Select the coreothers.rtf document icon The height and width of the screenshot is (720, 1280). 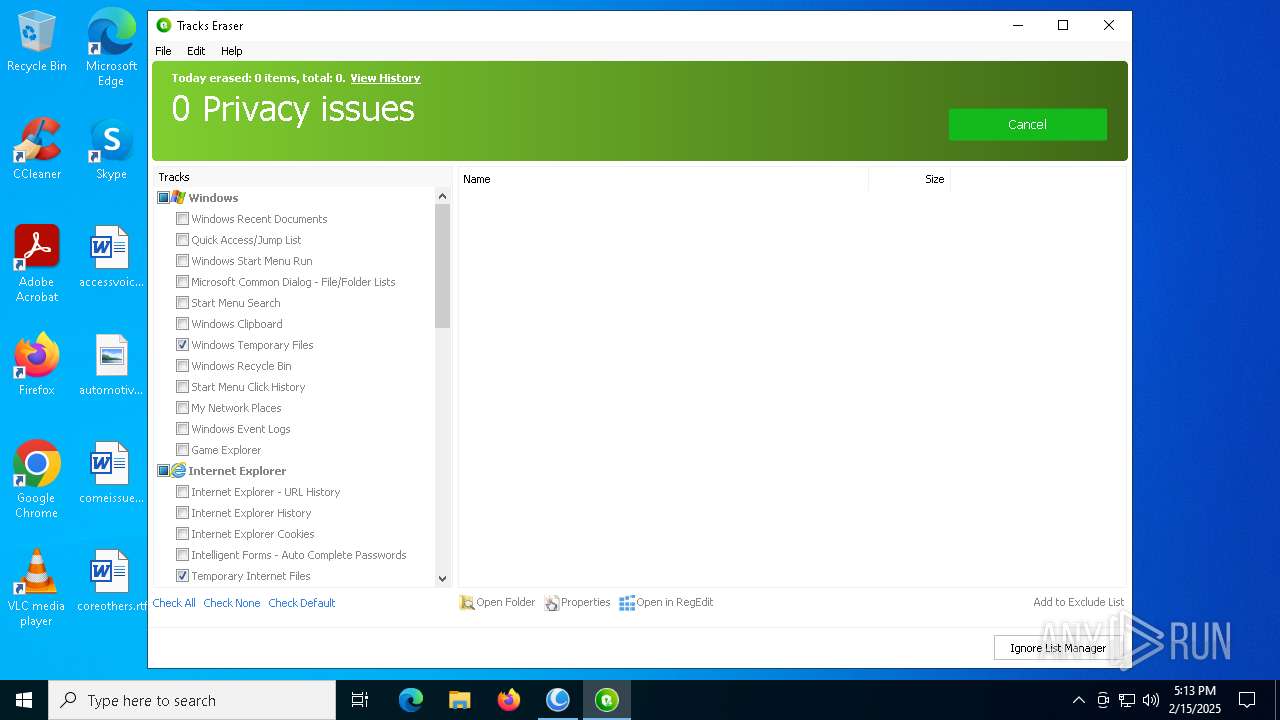click(111, 581)
